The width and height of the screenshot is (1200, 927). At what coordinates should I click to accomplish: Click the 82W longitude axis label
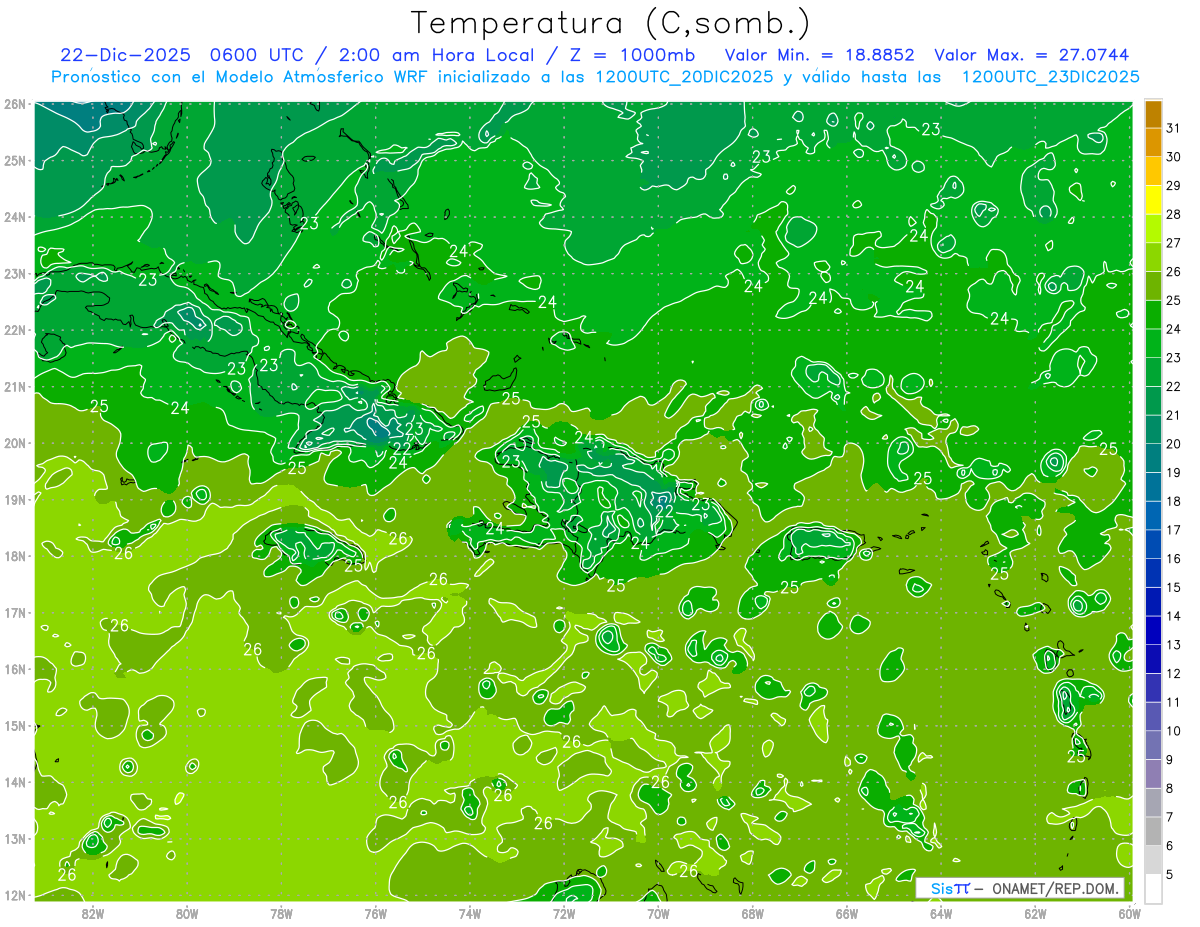tap(93, 912)
